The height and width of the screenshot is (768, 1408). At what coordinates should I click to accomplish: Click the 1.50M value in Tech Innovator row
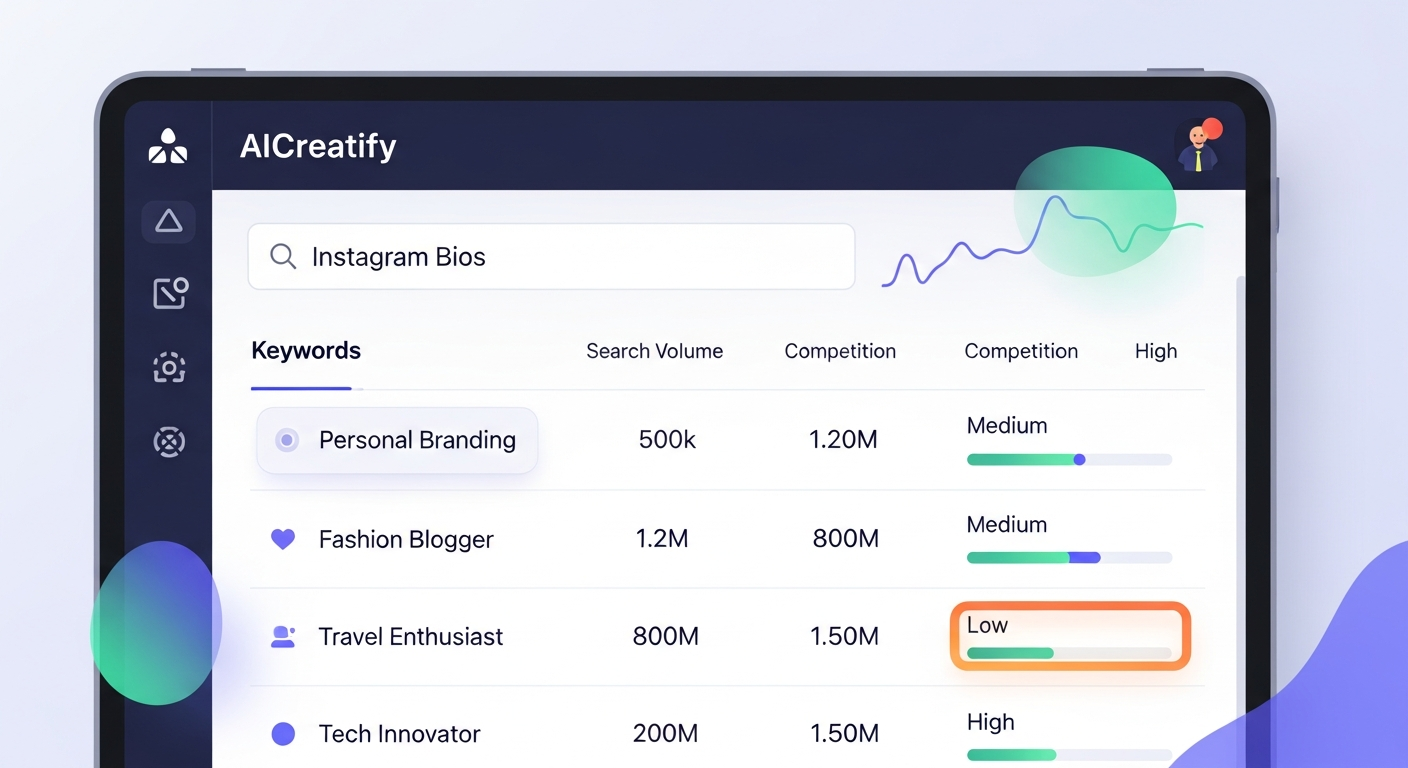[844, 734]
